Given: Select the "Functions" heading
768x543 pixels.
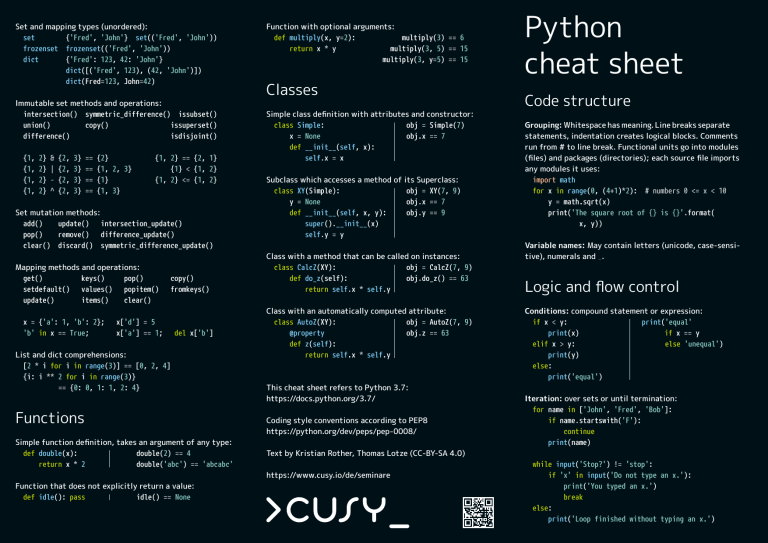Looking at the screenshot, I should click(50, 418).
